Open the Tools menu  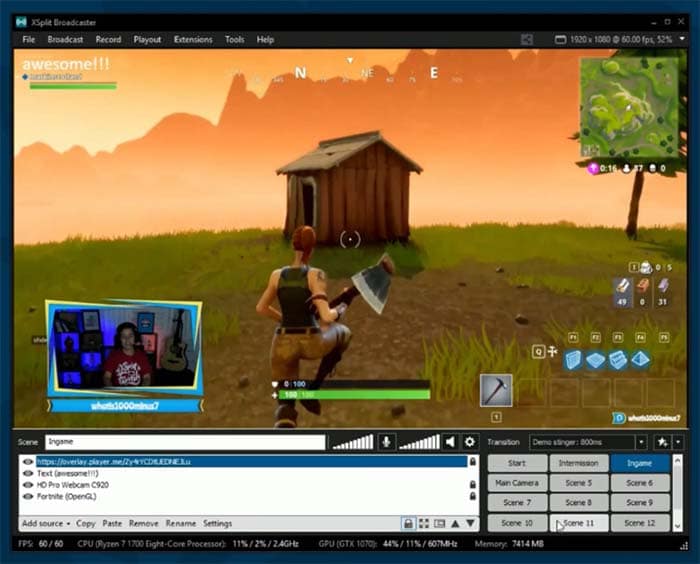tap(234, 40)
